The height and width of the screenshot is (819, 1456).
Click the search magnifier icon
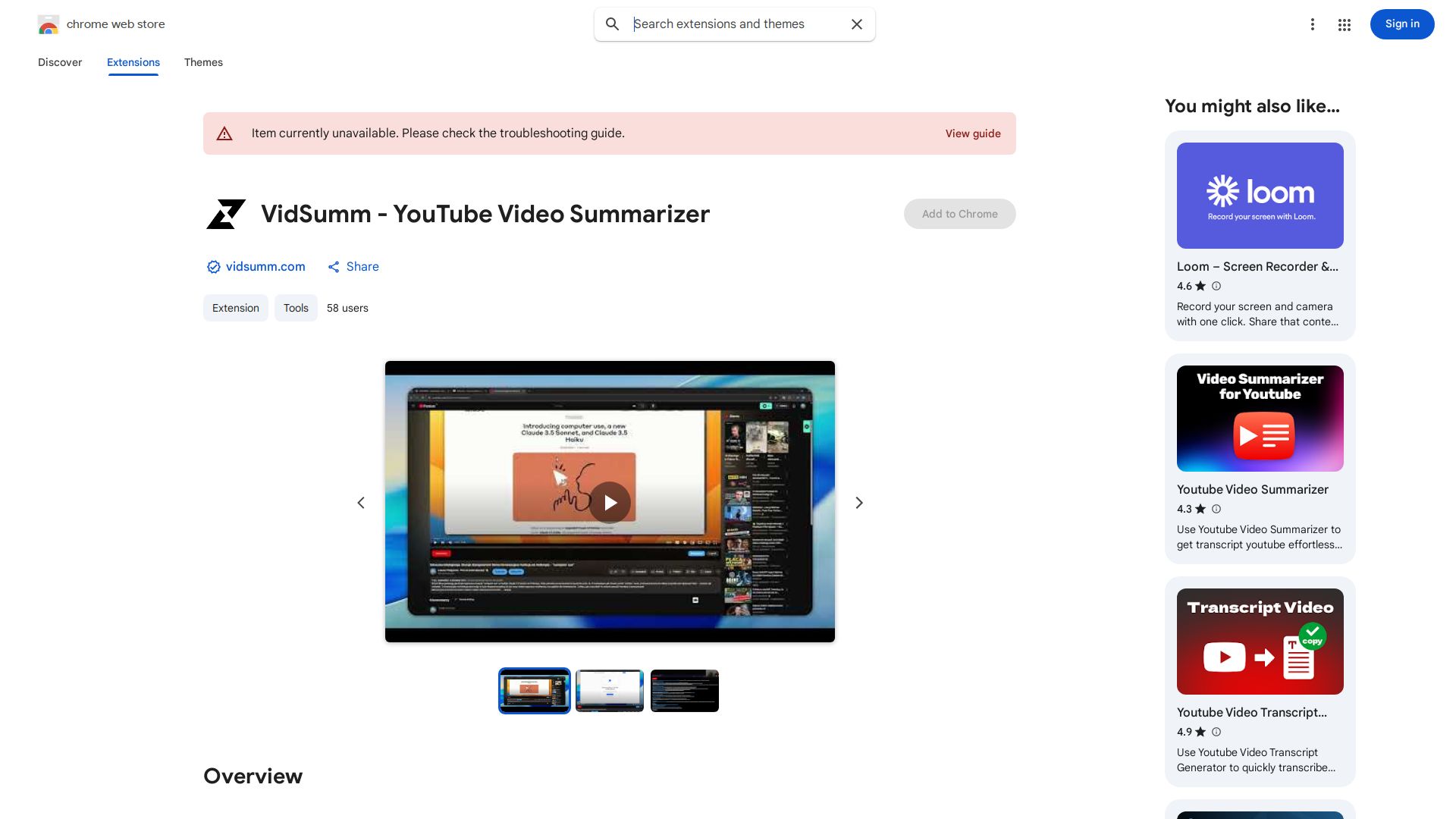pyautogui.click(x=612, y=24)
